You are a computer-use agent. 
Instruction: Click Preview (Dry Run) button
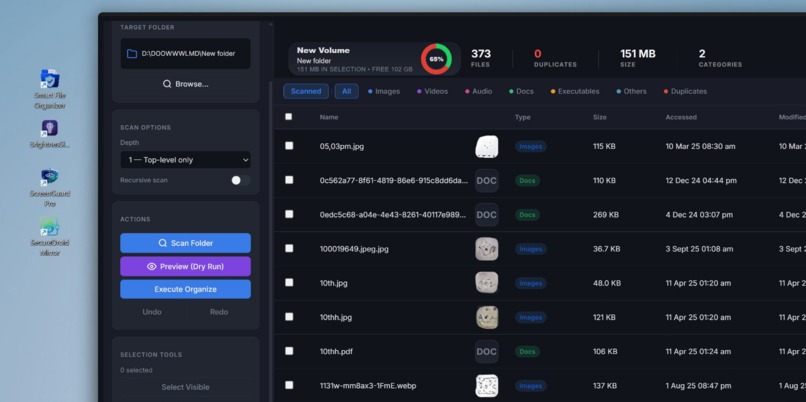186,267
